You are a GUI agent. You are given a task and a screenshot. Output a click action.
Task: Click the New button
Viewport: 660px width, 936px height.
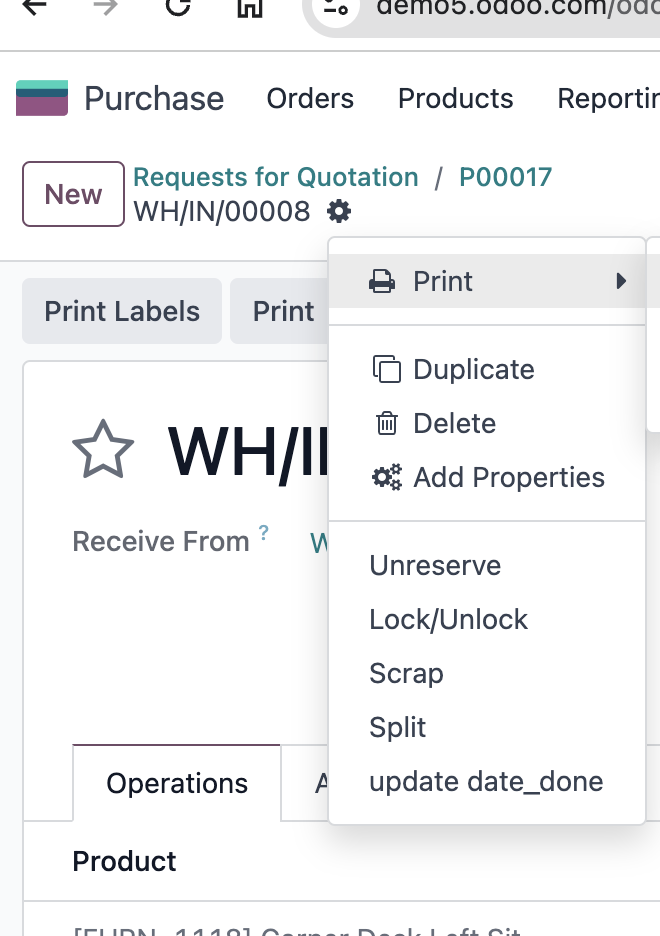pos(73,194)
